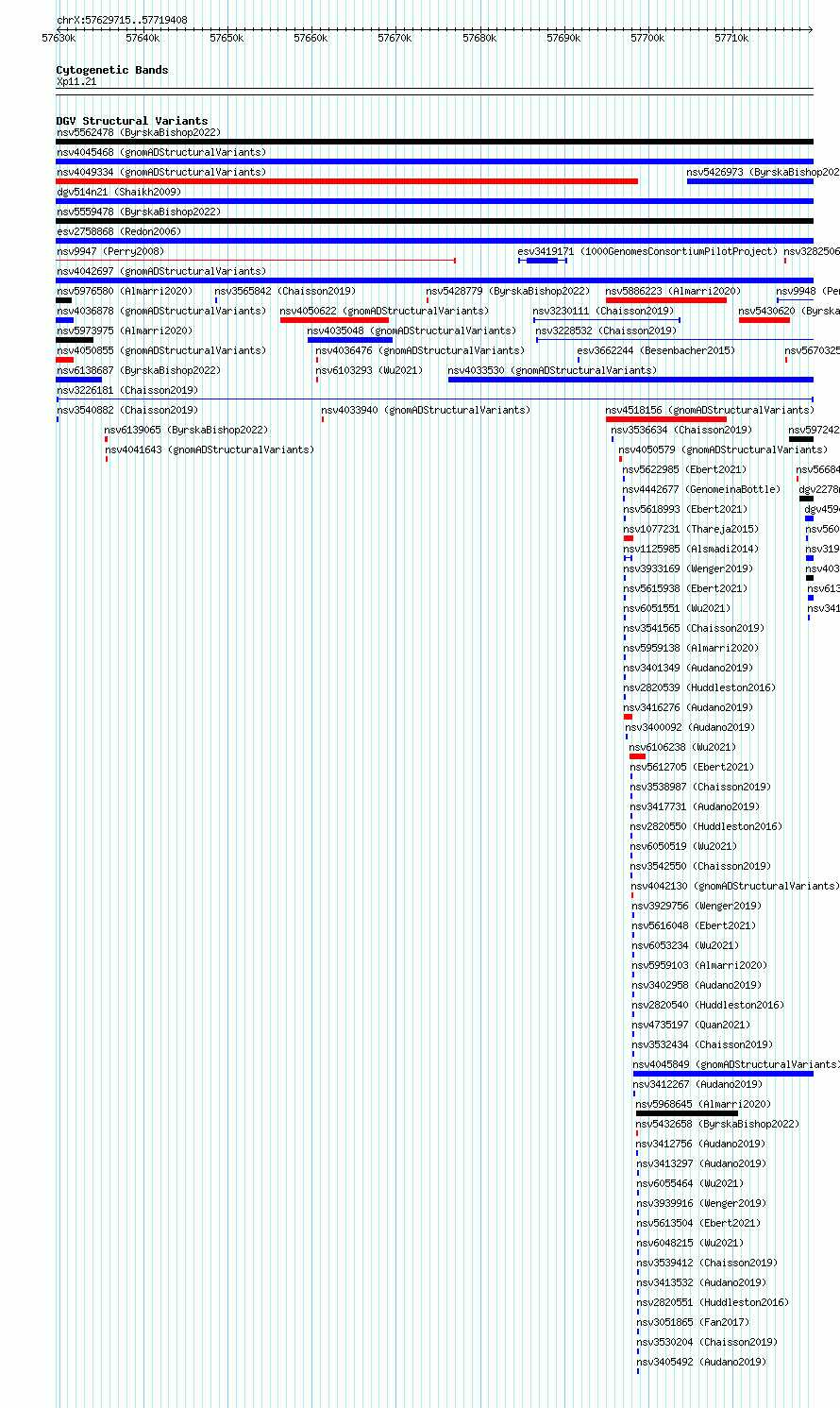840x1408 pixels.
Task: Click the red bar of nsv5430620
Action: click(x=764, y=320)
